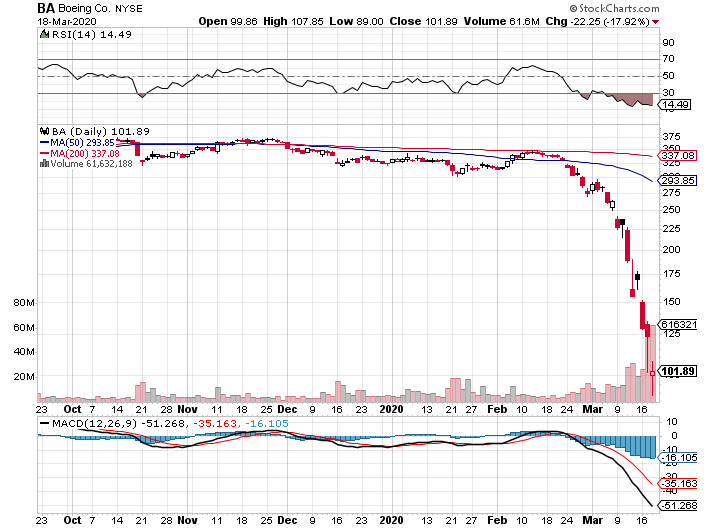709x531 pixels.
Task: Click the 375 price axis label
Action: 671,137
